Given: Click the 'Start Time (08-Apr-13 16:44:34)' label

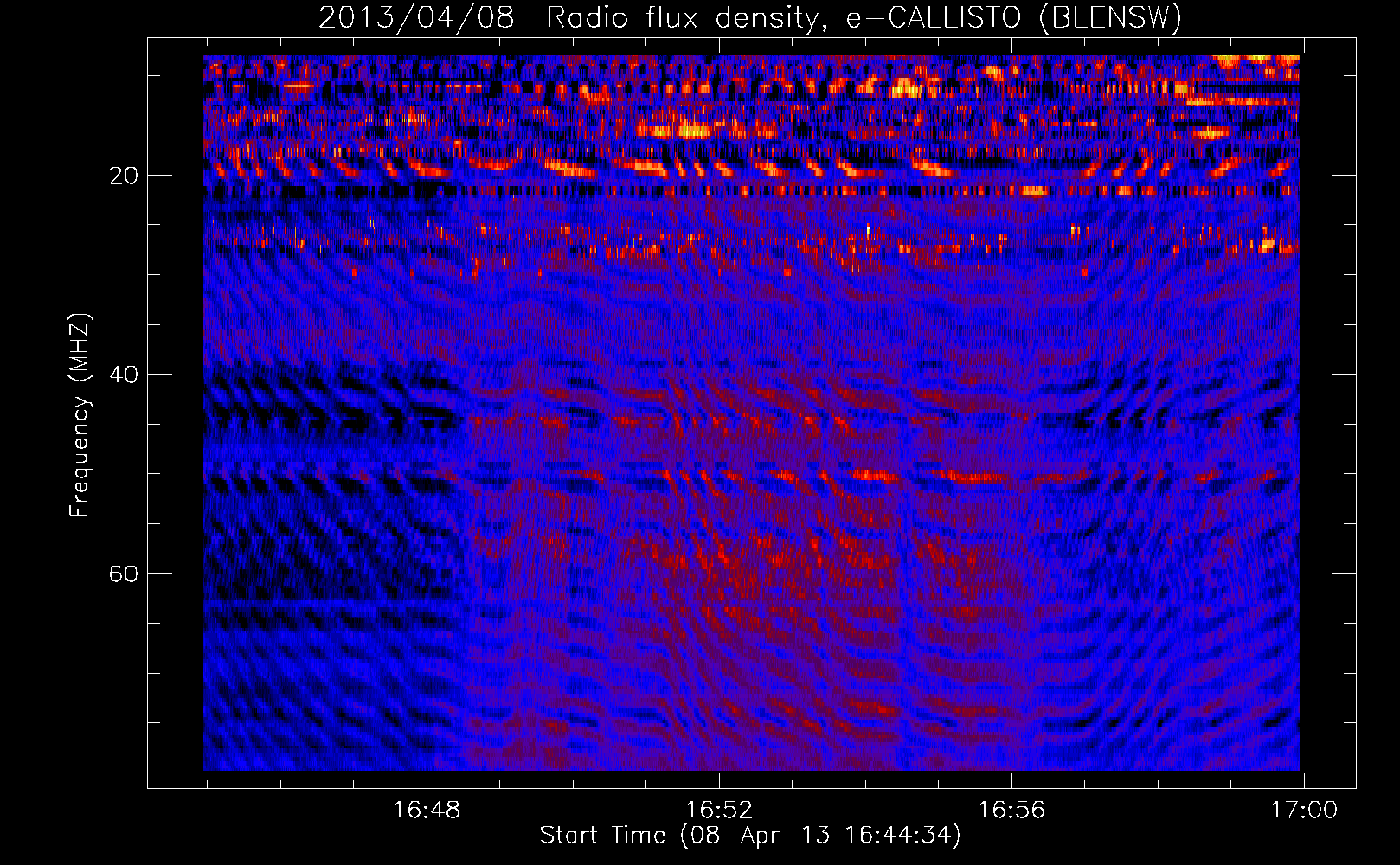Looking at the screenshot, I should [x=750, y=836].
